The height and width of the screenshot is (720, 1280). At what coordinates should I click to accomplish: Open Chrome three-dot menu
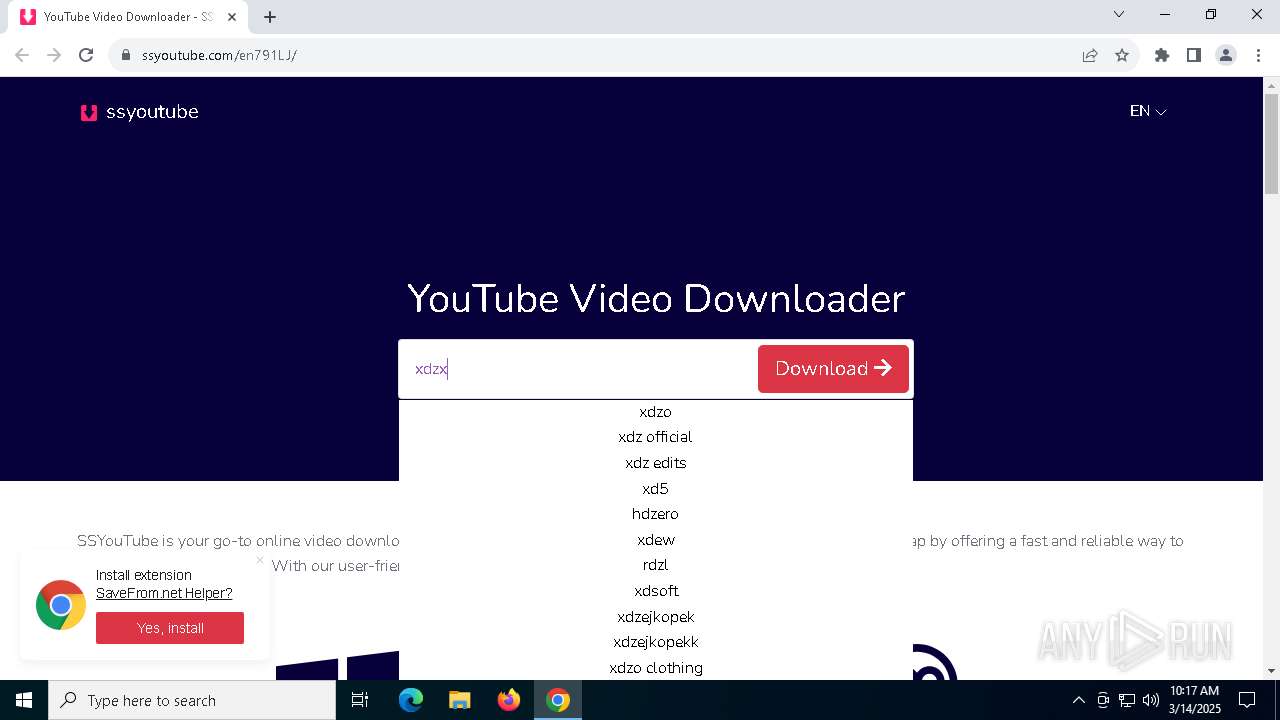(1258, 55)
